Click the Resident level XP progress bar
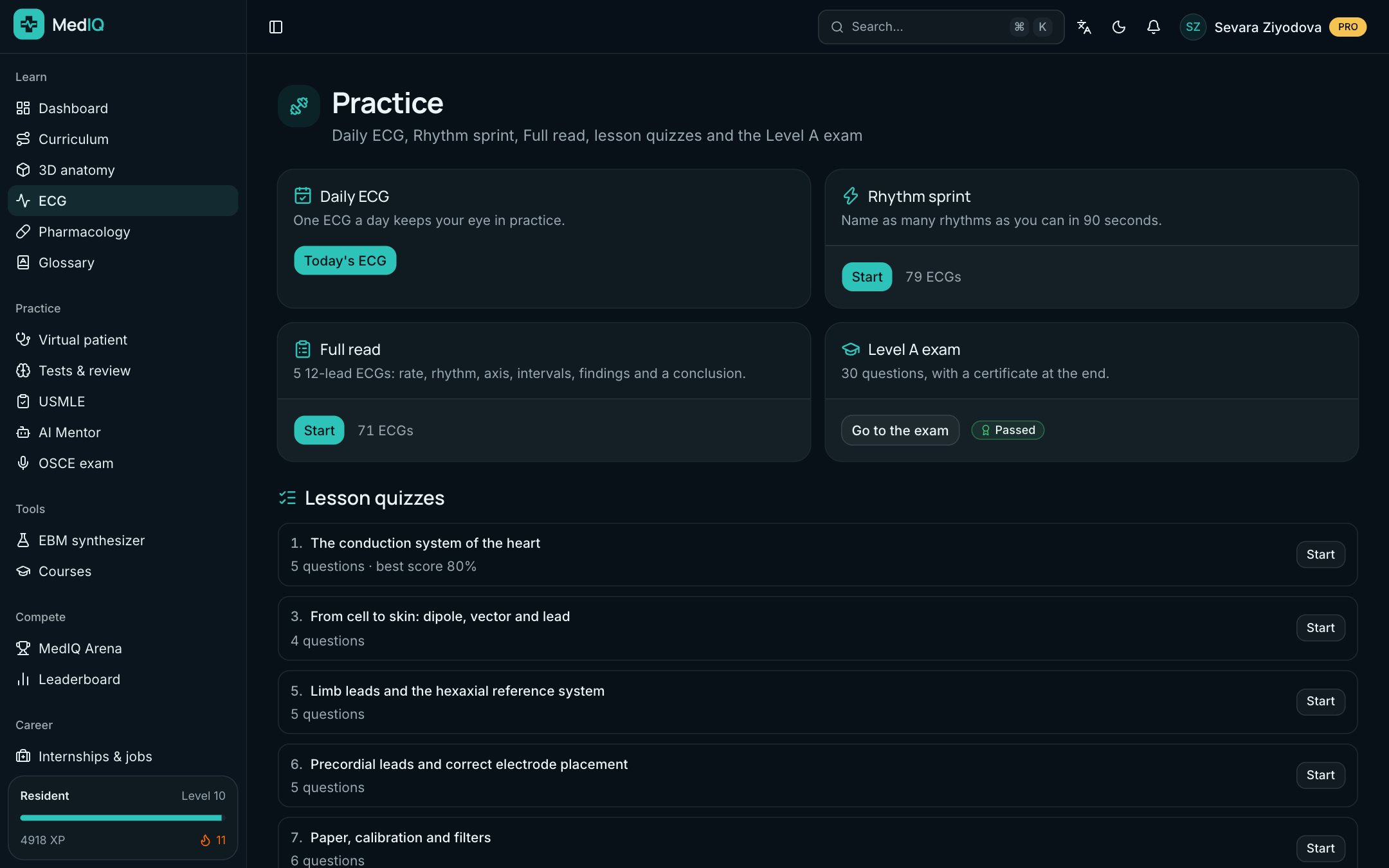The height and width of the screenshot is (868, 1389). pos(122,818)
